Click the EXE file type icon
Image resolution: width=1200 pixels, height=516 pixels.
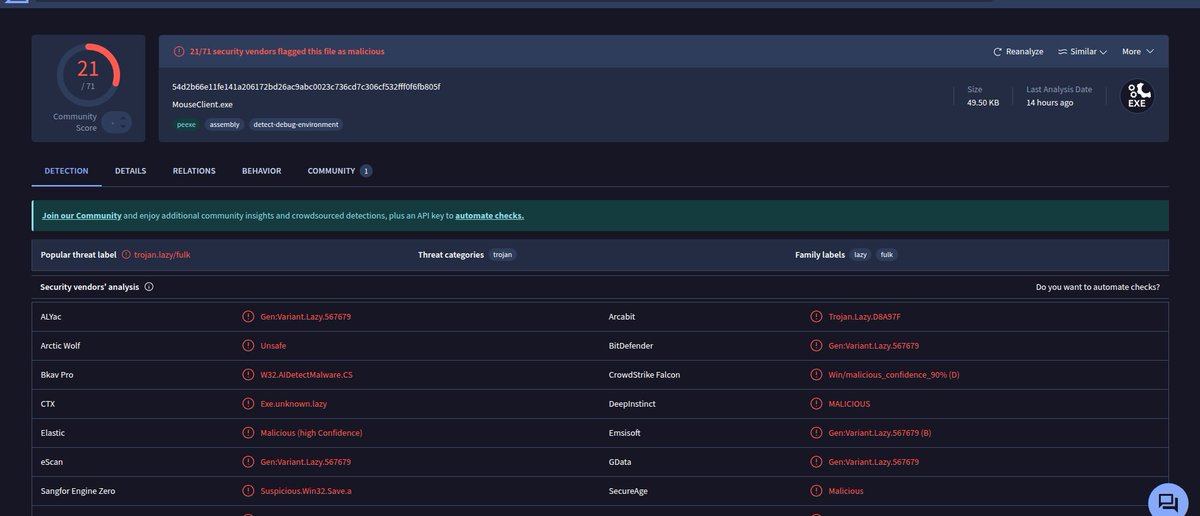tap(1137, 97)
